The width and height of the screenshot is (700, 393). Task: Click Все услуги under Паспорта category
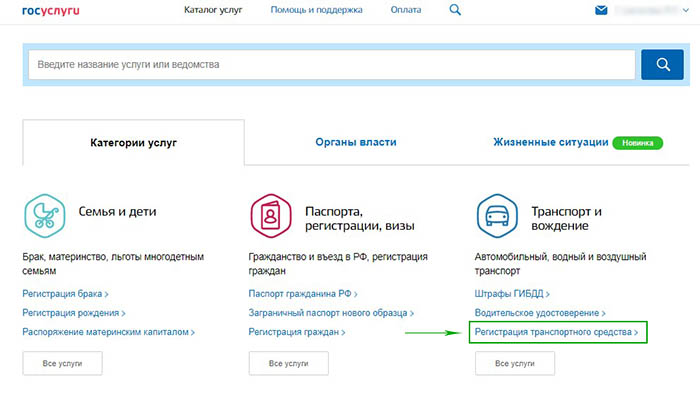click(x=288, y=364)
